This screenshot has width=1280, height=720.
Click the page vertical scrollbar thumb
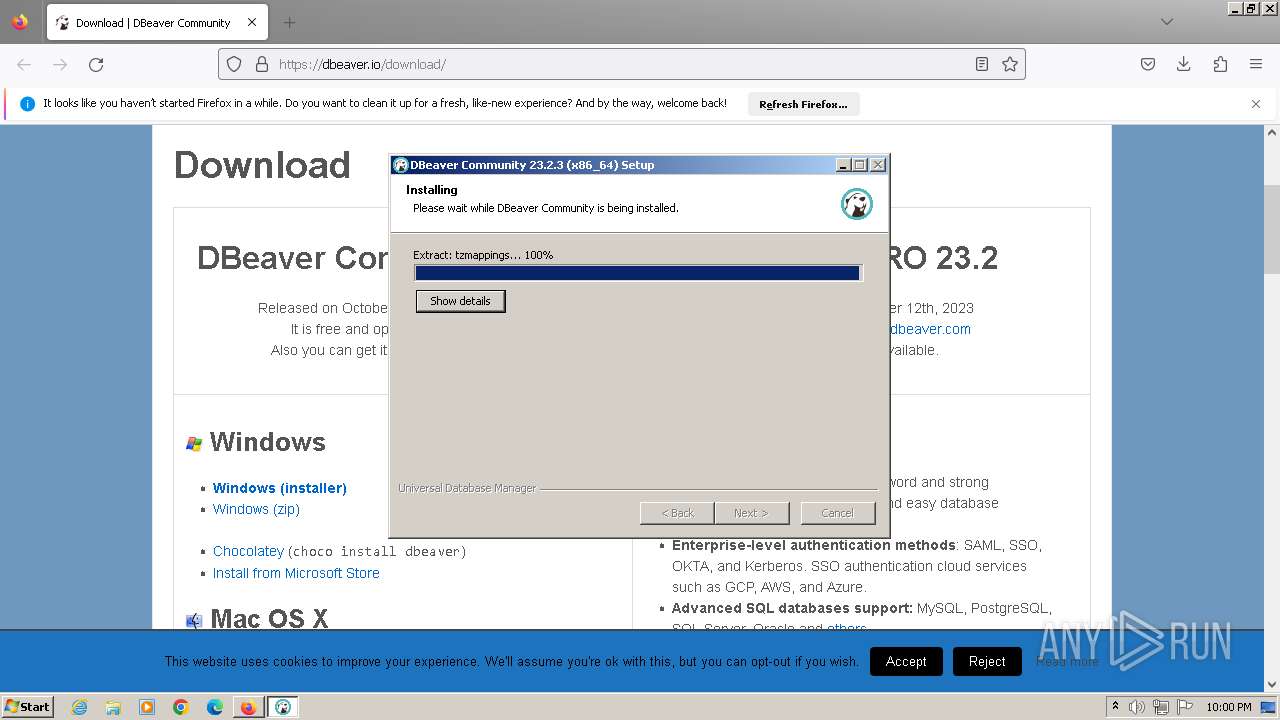(x=1272, y=229)
